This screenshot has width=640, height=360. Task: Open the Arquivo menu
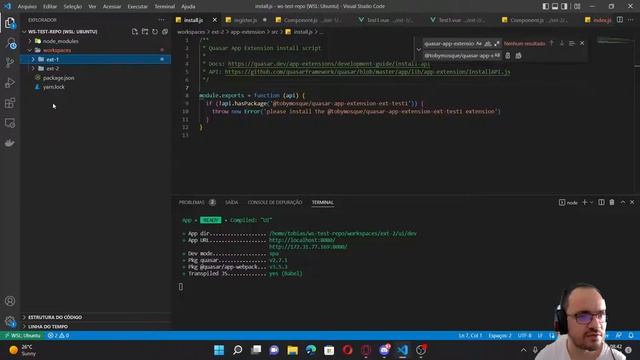27,7
